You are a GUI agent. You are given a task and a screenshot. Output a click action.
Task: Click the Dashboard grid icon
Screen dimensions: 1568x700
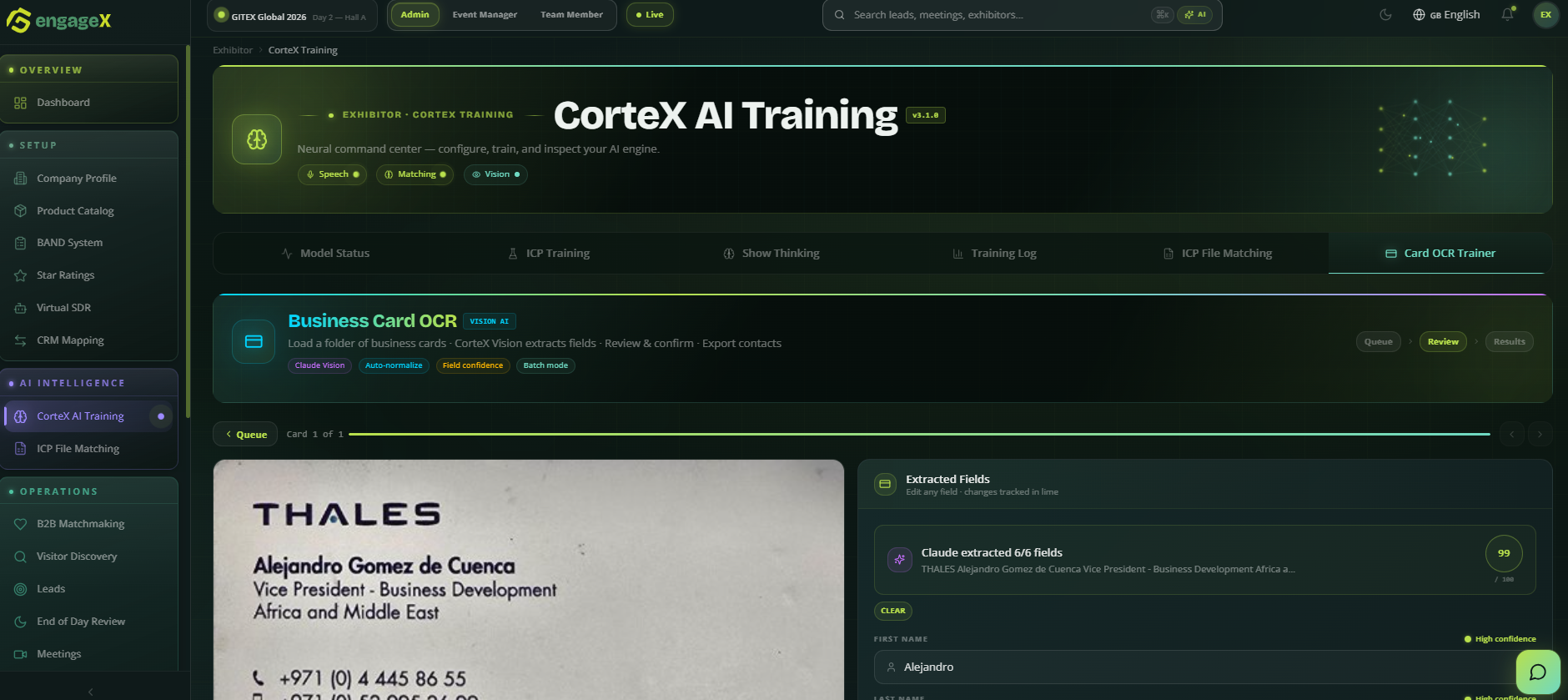coord(20,103)
